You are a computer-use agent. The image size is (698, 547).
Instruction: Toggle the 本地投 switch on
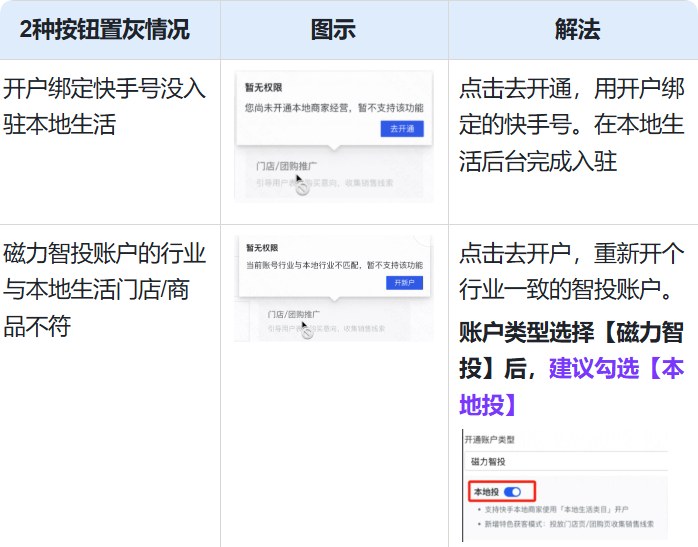click(x=512, y=492)
